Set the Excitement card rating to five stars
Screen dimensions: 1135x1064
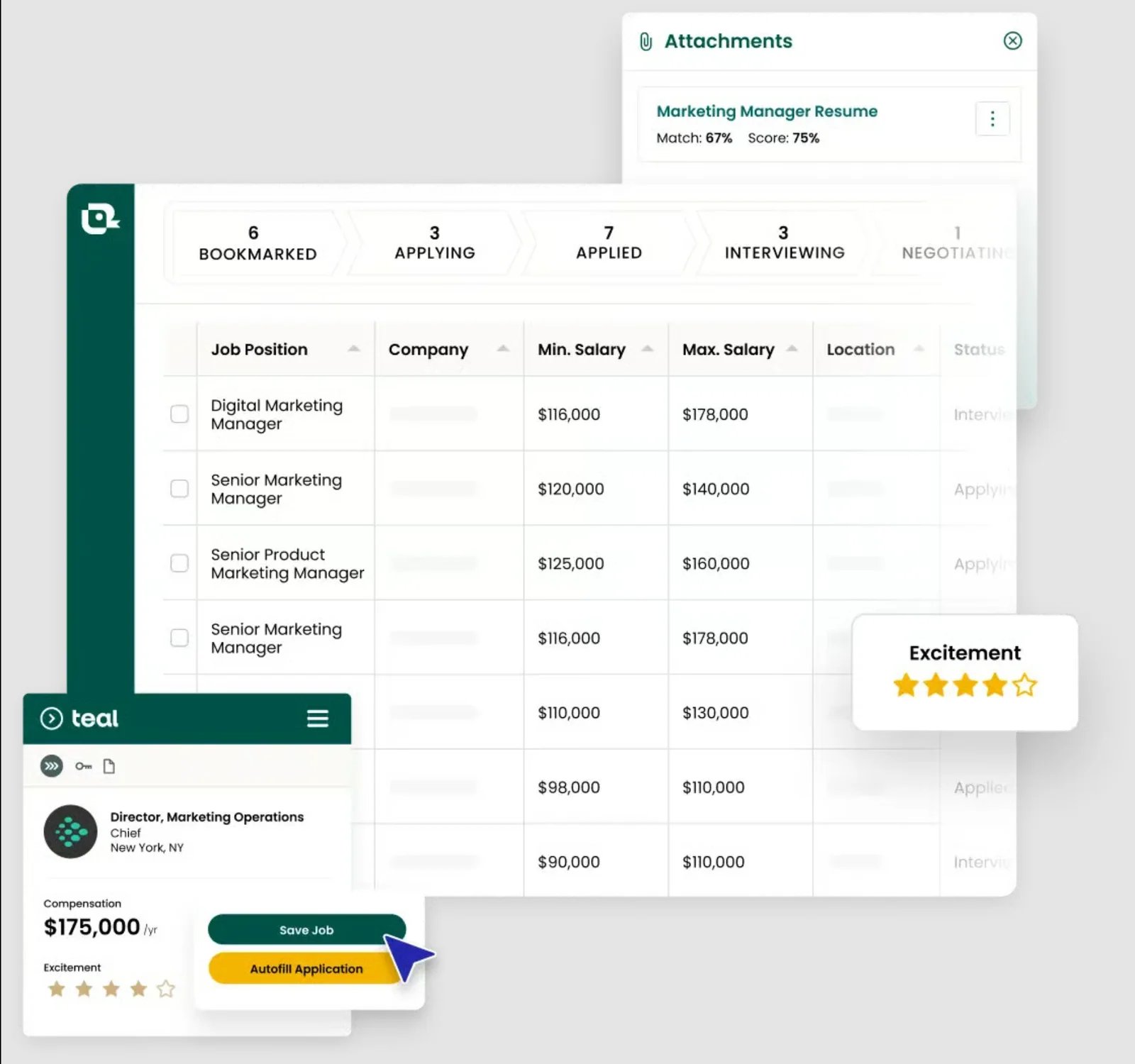coord(1024,685)
